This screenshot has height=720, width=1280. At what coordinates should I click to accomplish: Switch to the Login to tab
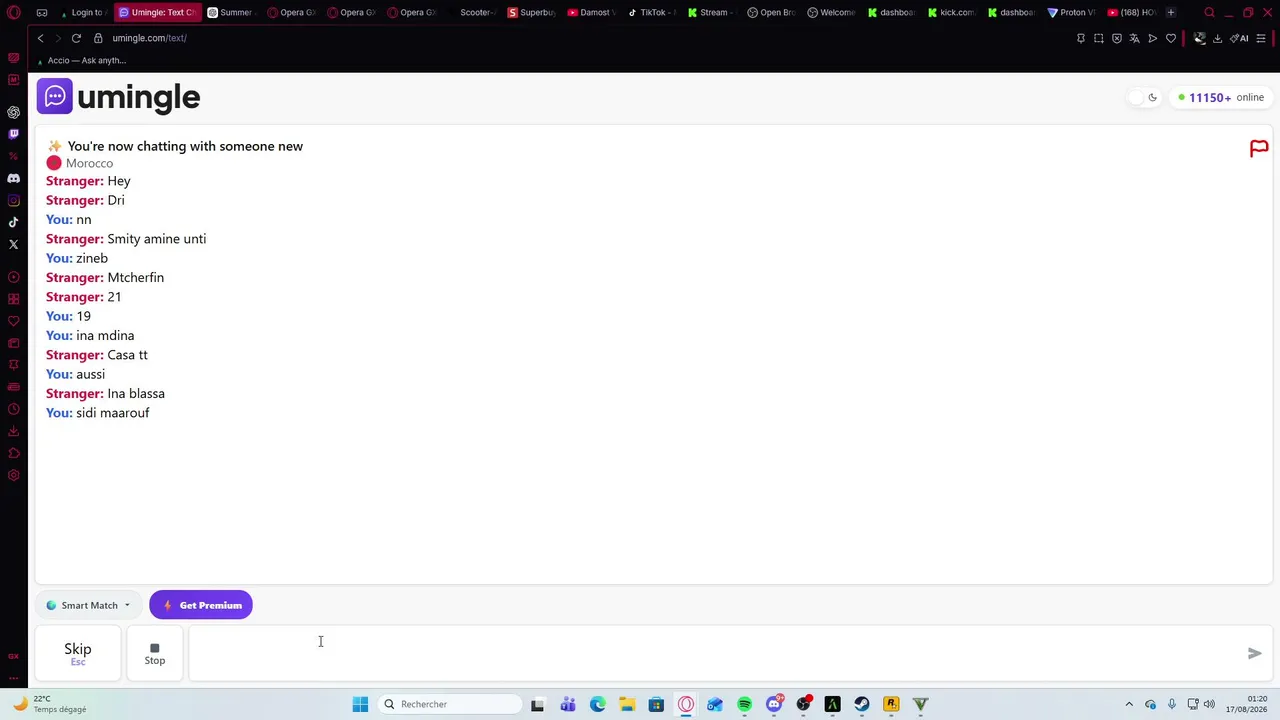pyautogui.click(x=83, y=13)
